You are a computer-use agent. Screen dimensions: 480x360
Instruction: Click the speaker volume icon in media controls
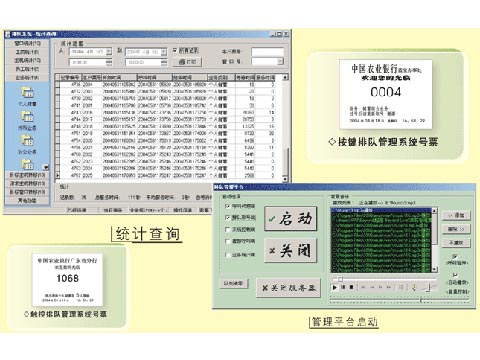point(414,287)
